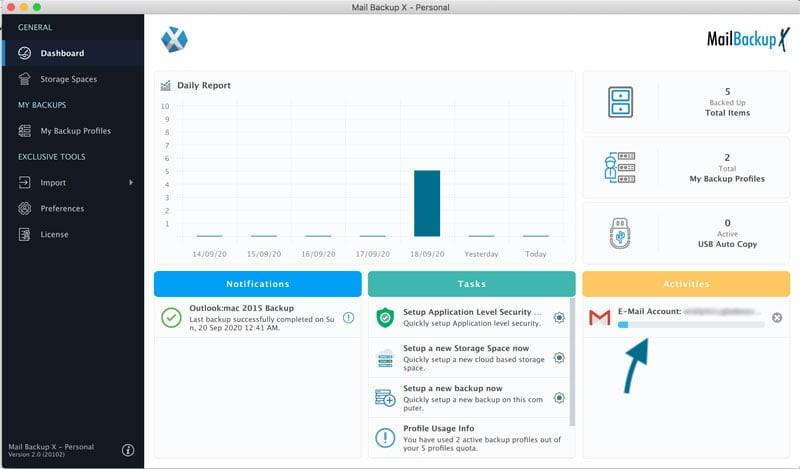This screenshot has height=469, width=800.
Task: Click the My Backup Profiles server icon
Action: point(620,167)
